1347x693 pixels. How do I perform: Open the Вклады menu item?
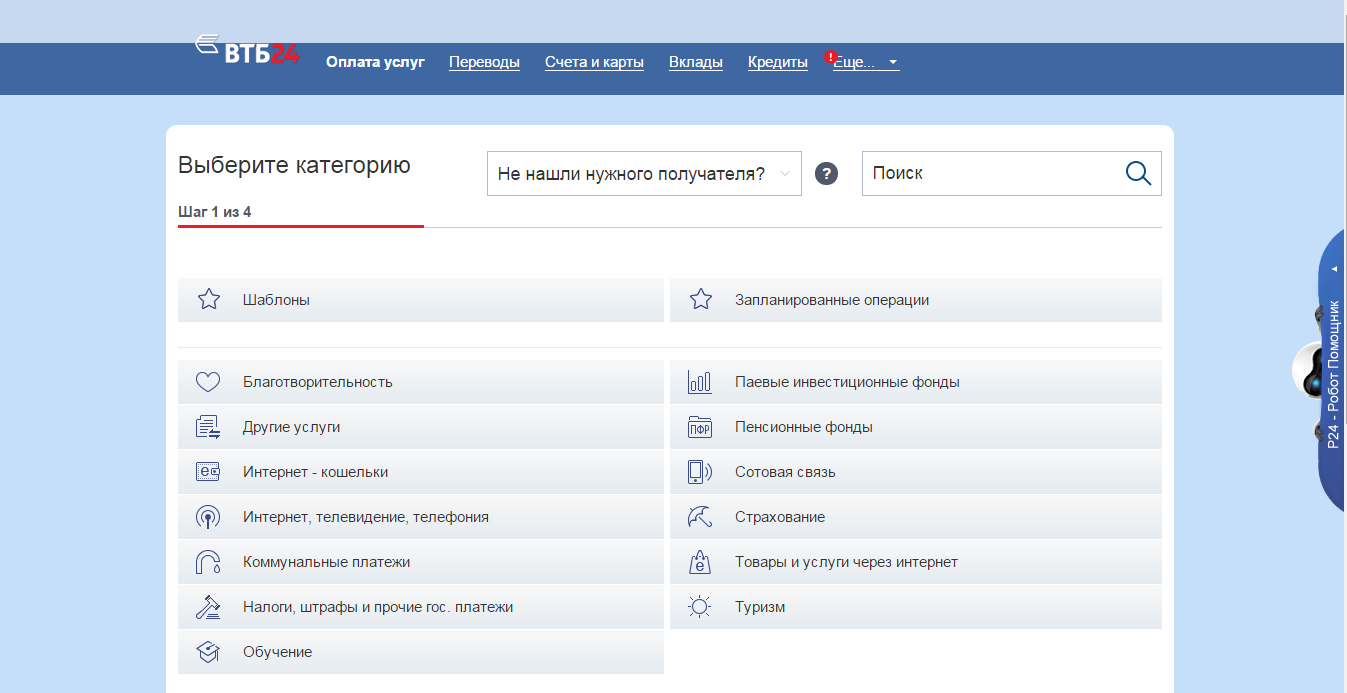tap(695, 62)
